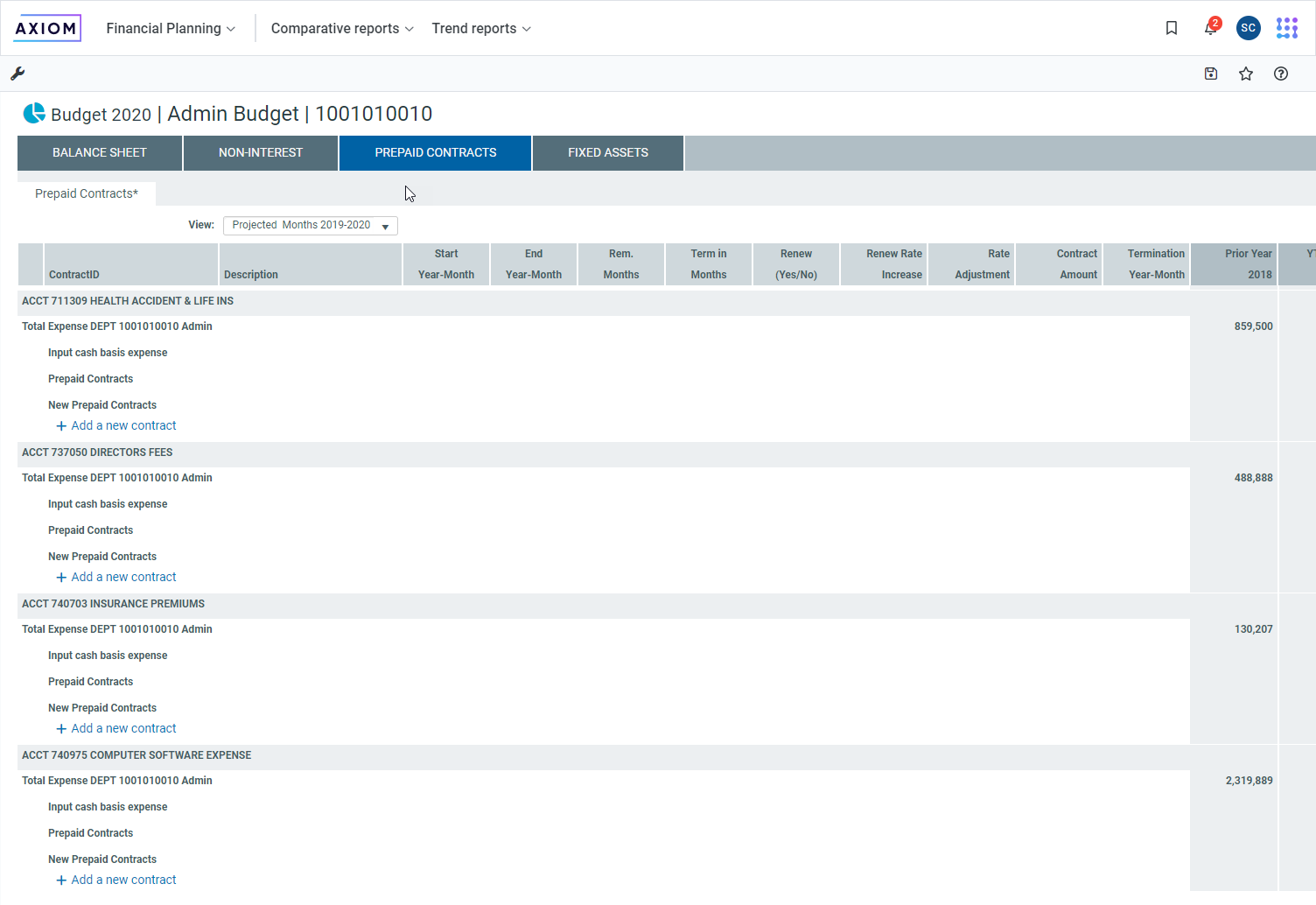
Task: Open the bookmark icon in header
Action: (1172, 28)
